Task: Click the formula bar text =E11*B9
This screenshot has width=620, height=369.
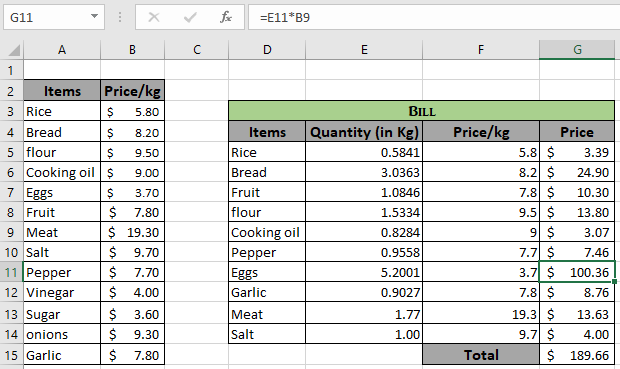Action: coord(285,17)
